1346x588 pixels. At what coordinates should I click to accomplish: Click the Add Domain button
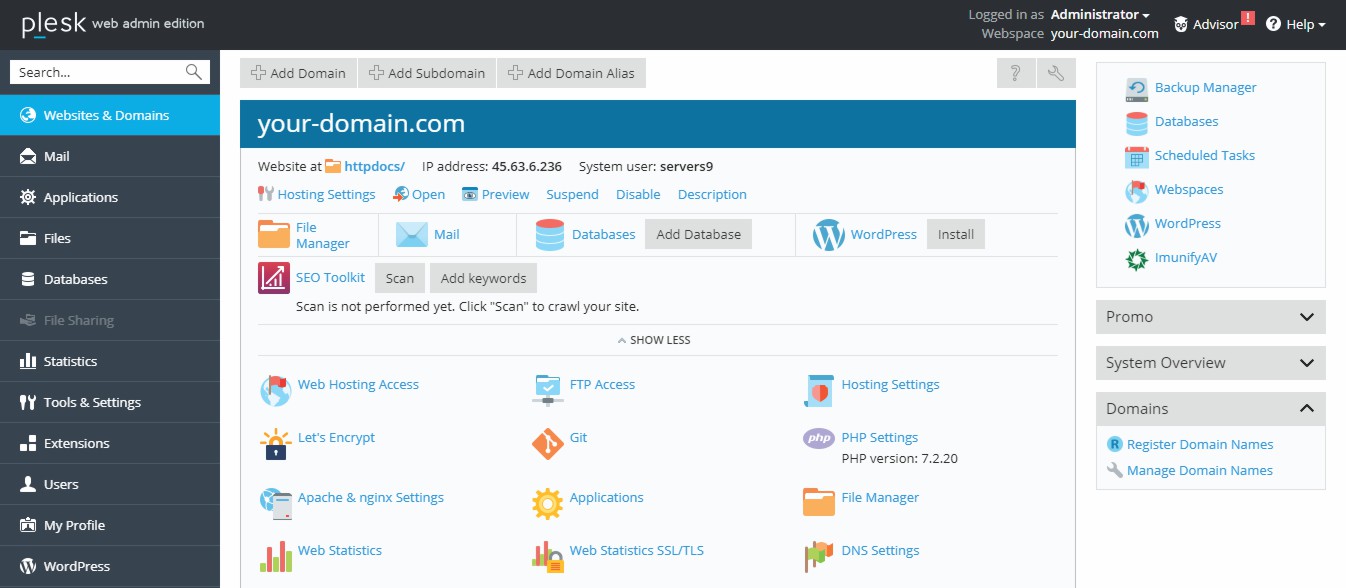coord(298,73)
